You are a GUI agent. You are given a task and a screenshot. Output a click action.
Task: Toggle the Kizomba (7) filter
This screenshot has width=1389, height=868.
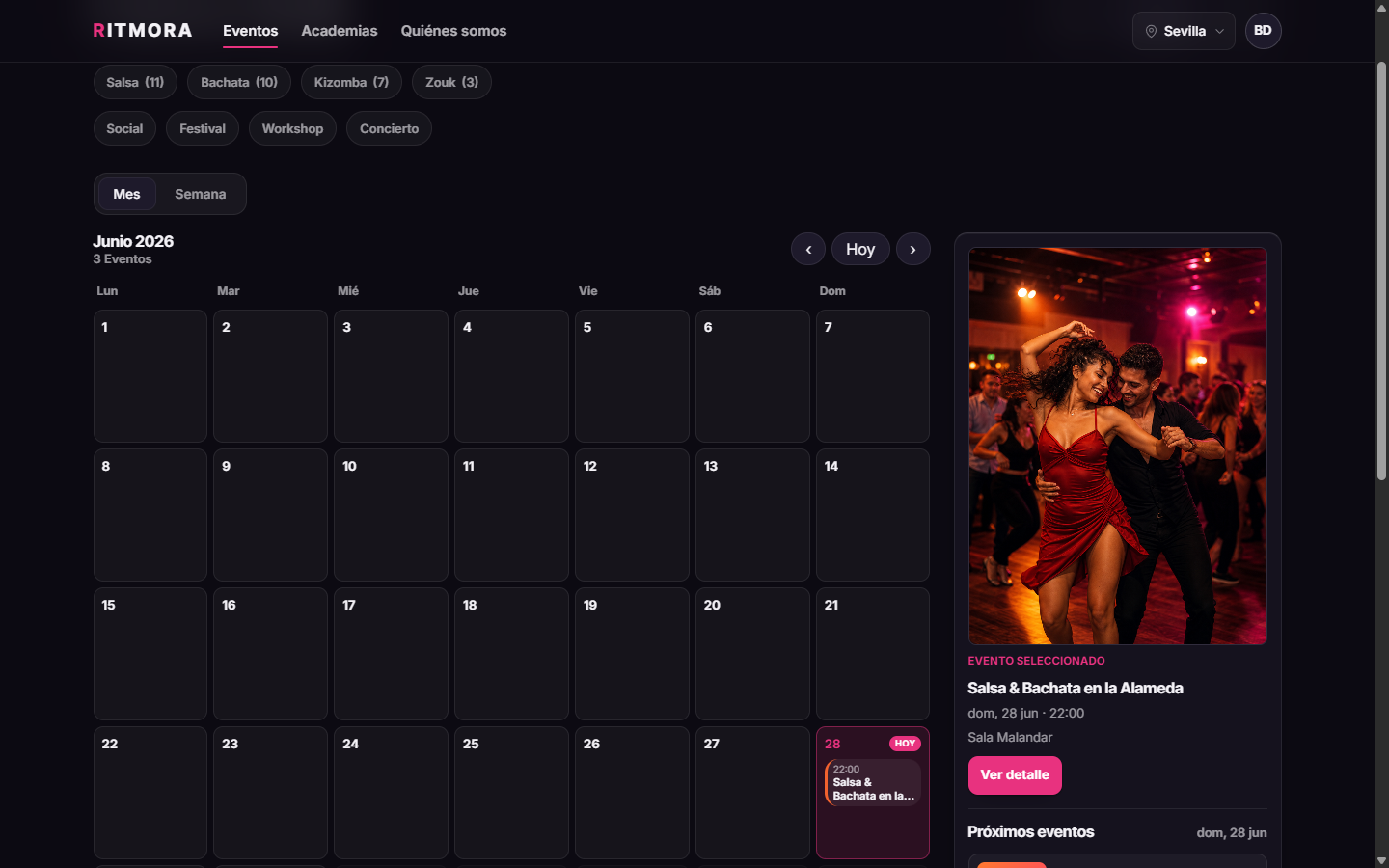[351, 82]
